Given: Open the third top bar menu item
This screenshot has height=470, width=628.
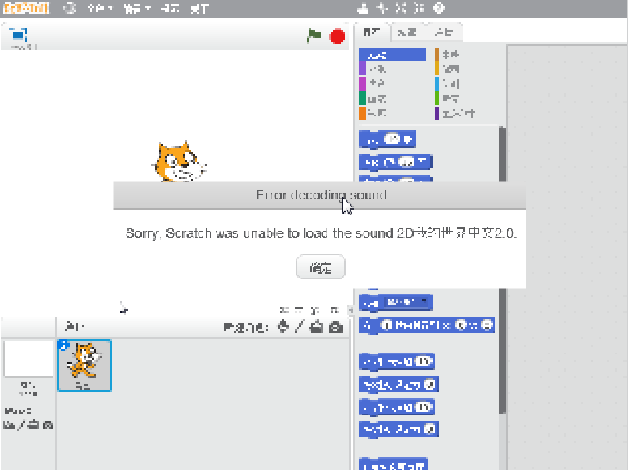Looking at the screenshot, I should point(170,8).
